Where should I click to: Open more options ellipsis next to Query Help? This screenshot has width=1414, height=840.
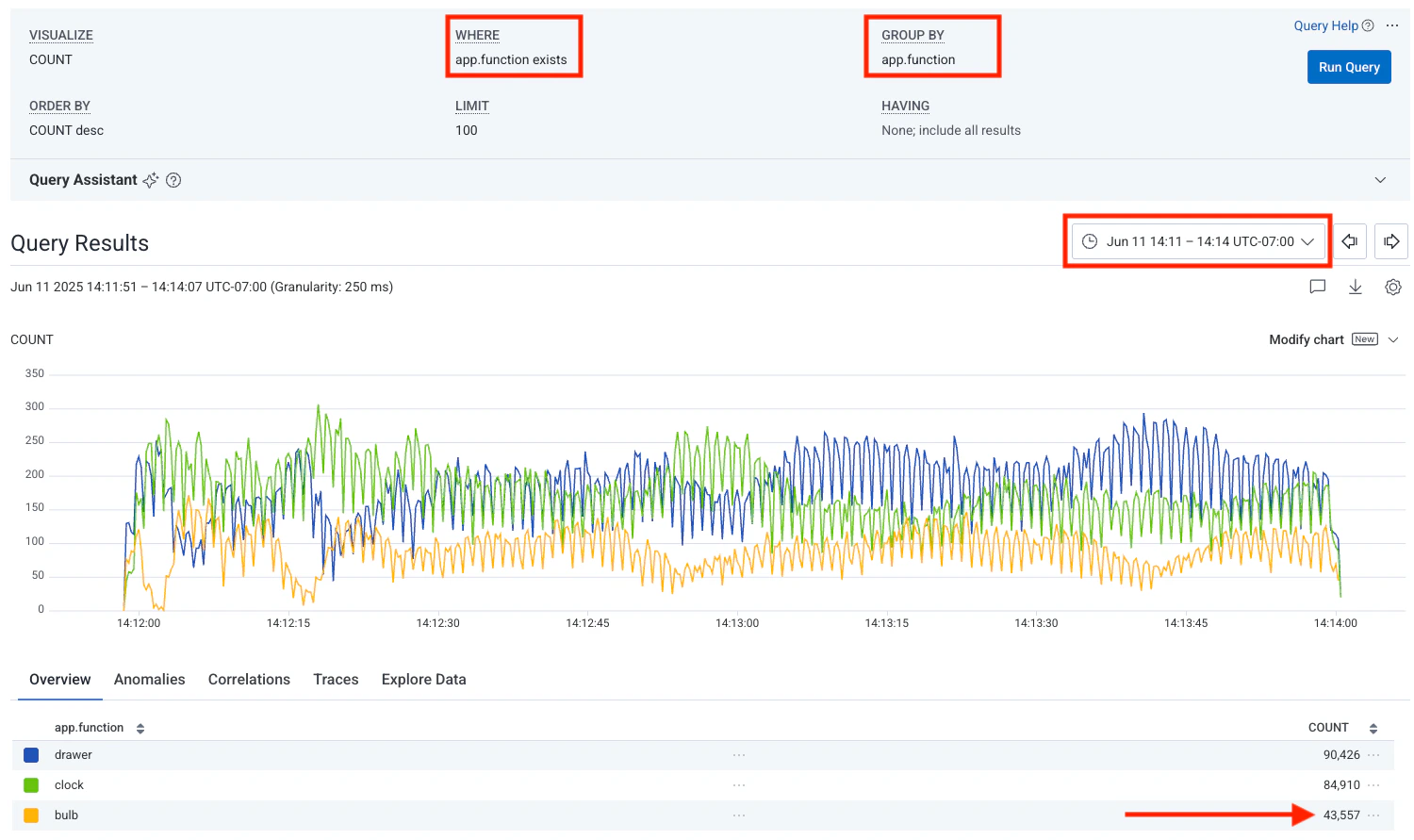pos(1392,25)
